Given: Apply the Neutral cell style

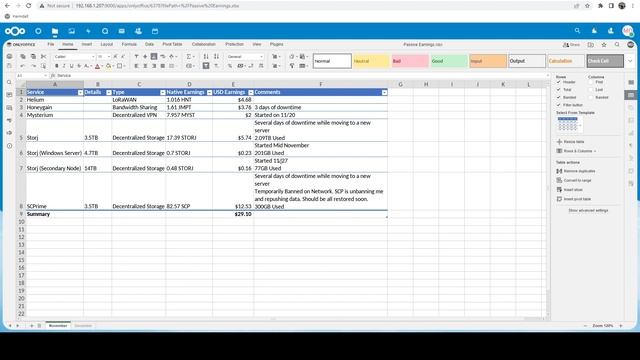Looking at the screenshot, I should tap(371, 61).
